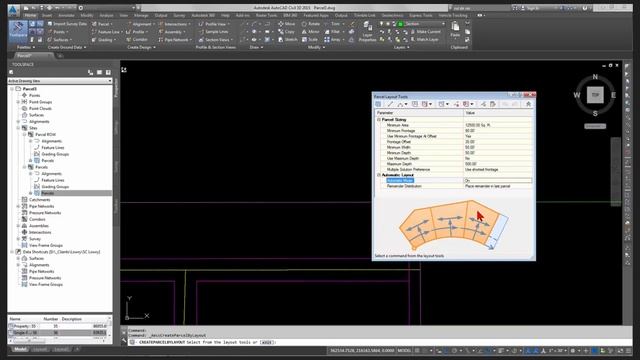Click the slide line create tool in Parcel Layout Tools
This screenshot has width=640, height=360.
(424, 104)
